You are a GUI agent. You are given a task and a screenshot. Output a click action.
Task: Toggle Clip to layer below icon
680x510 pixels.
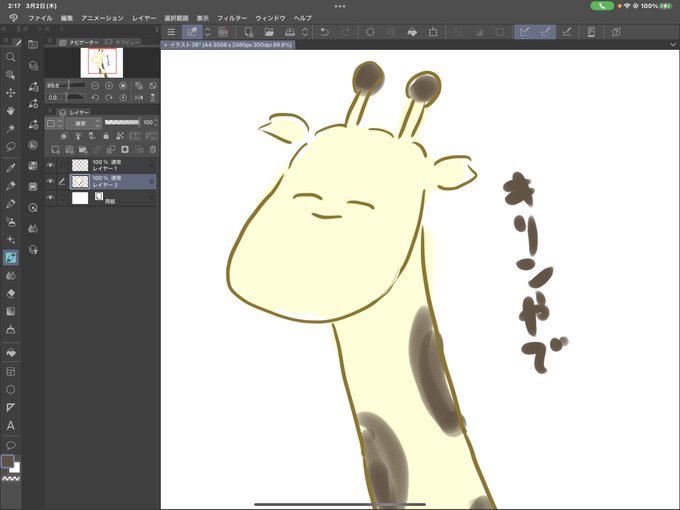click(x=64, y=136)
